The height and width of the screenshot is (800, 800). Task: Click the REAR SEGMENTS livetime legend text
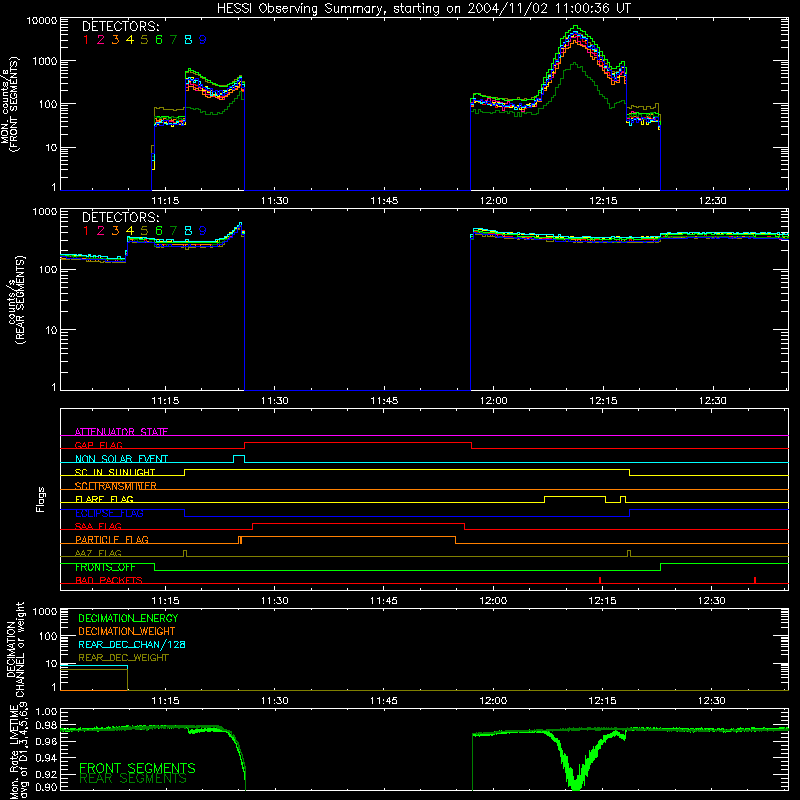coord(133,779)
